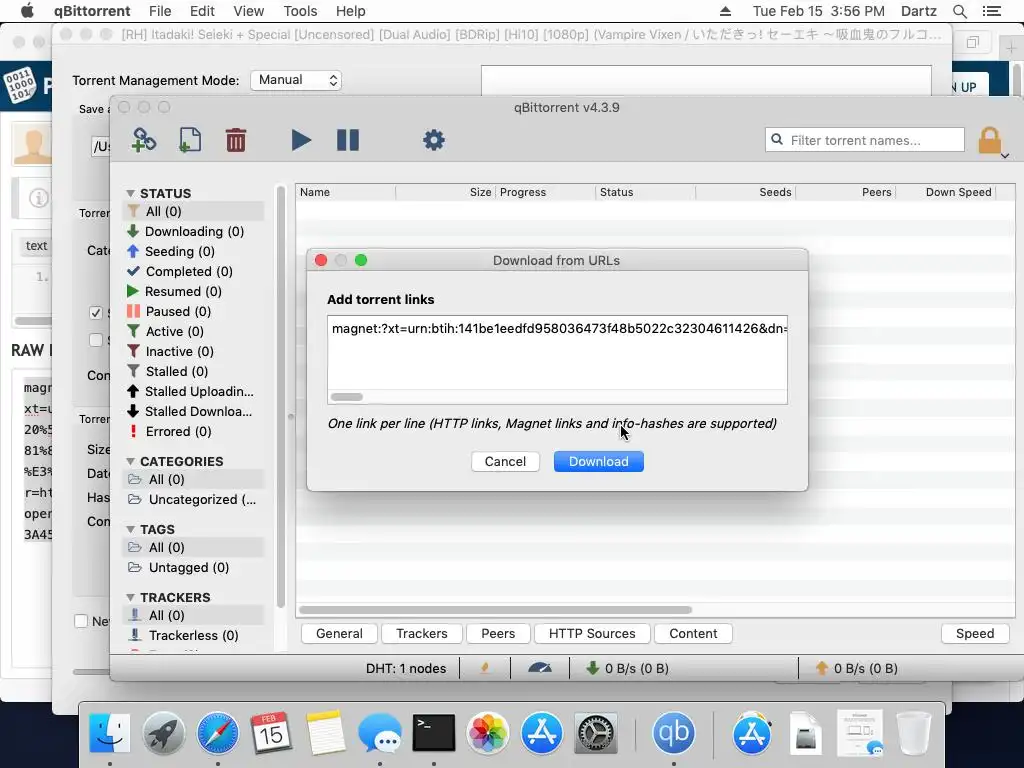Collapse the TRACKERS section
Image resolution: width=1024 pixels, height=768 pixels.
131,598
